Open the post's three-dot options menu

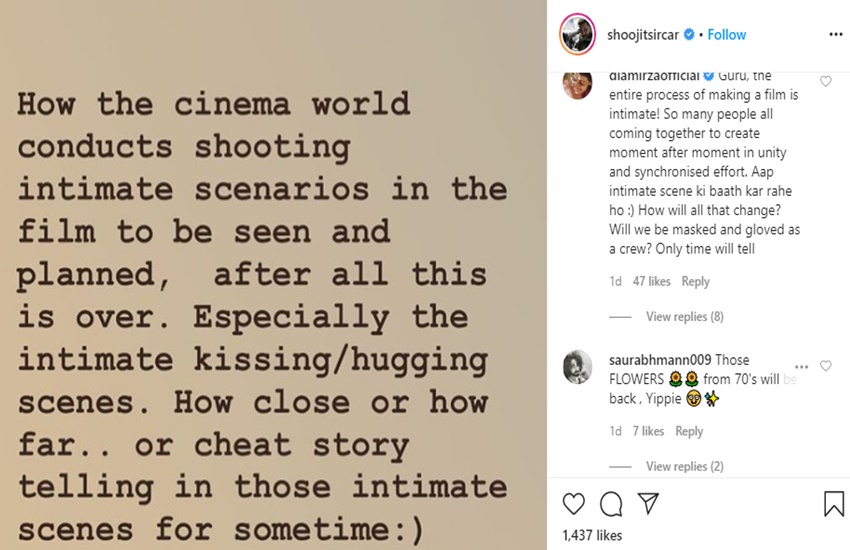[835, 34]
